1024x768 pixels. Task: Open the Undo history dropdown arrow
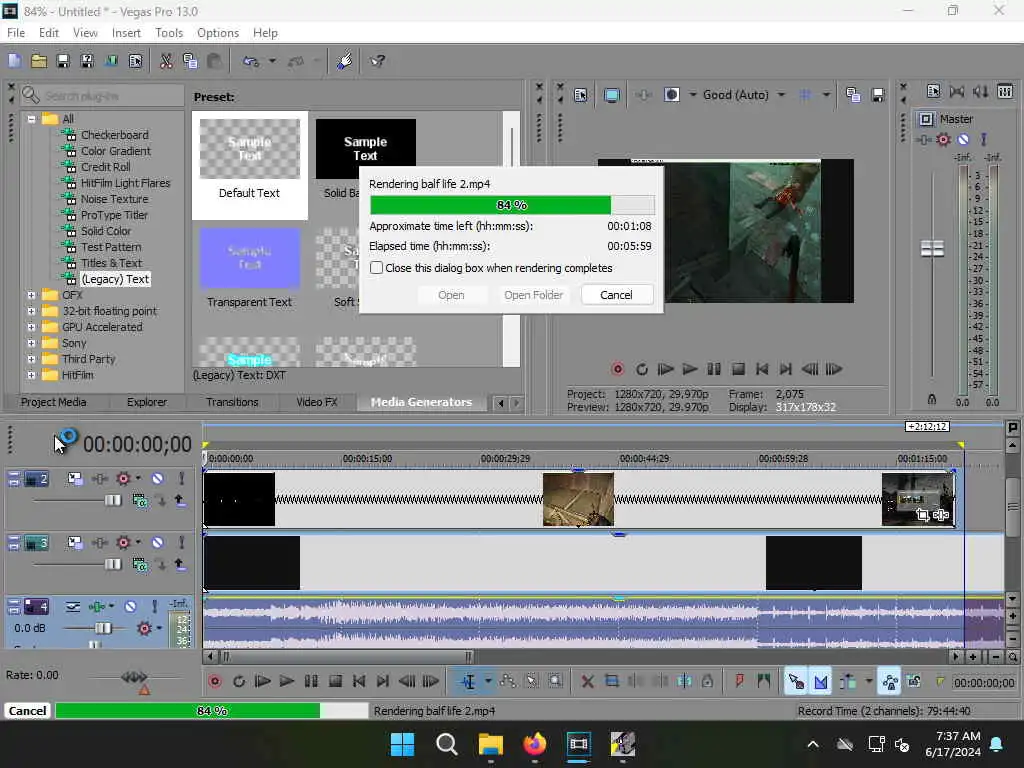coord(272,61)
